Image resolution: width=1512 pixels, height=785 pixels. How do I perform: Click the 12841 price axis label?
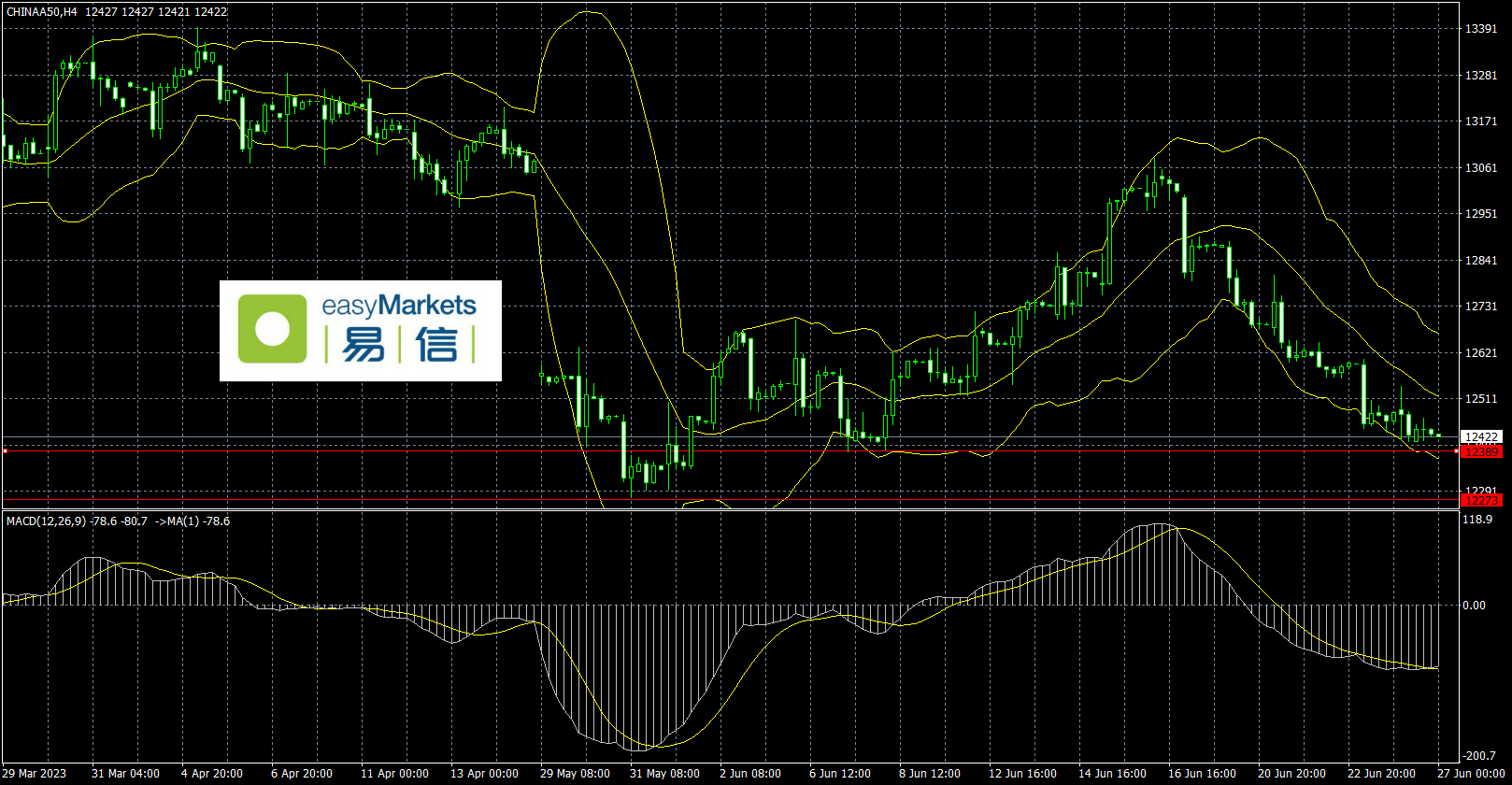click(x=1481, y=261)
